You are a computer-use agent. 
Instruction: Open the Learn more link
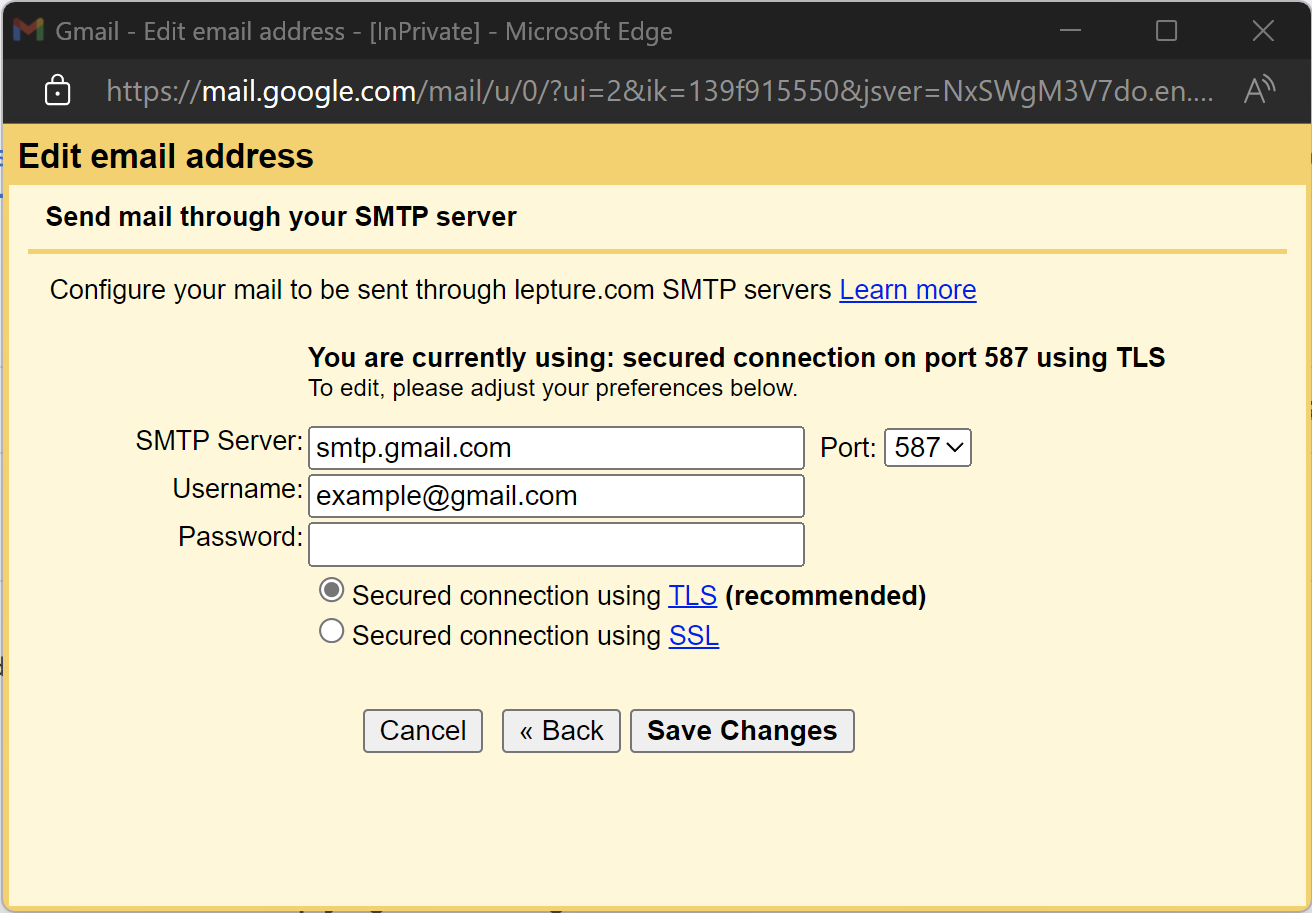(x=908, y=290)
